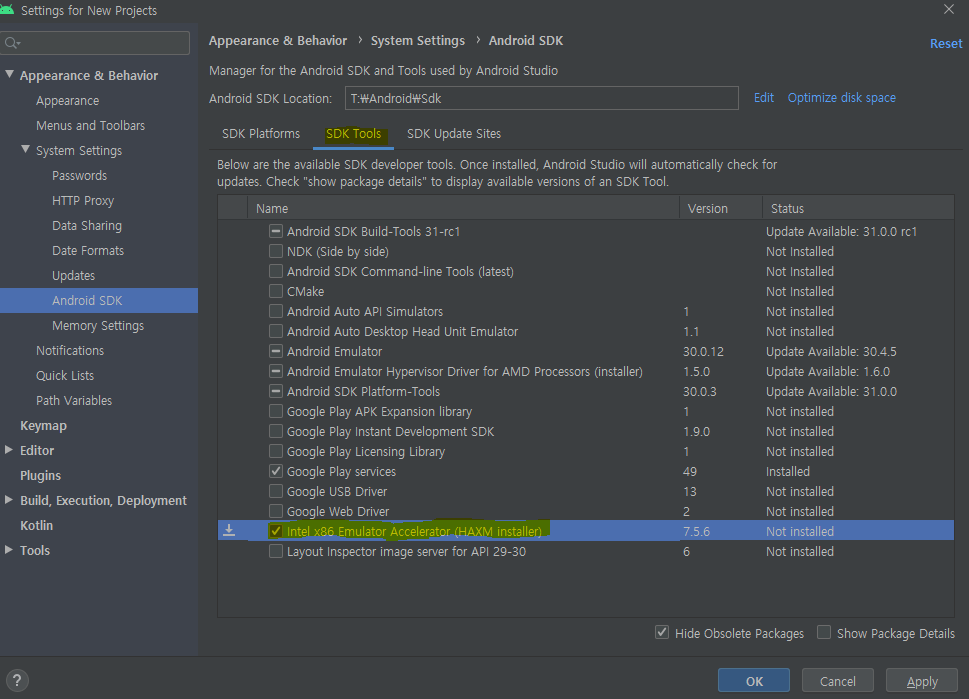
Task: Disable Hide Obsolete Packages option
Action: (662, 632)
